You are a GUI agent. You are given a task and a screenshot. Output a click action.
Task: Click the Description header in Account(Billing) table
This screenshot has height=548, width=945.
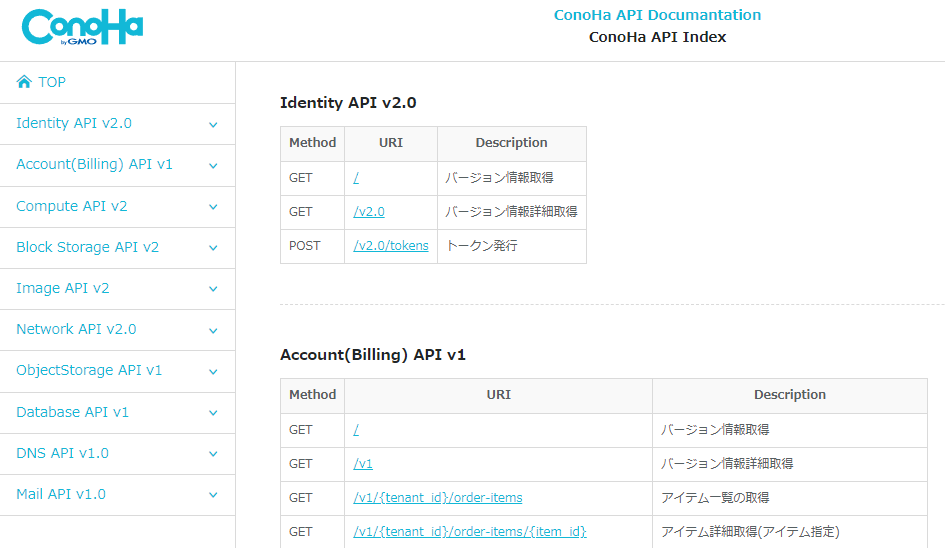click(790, 395)
